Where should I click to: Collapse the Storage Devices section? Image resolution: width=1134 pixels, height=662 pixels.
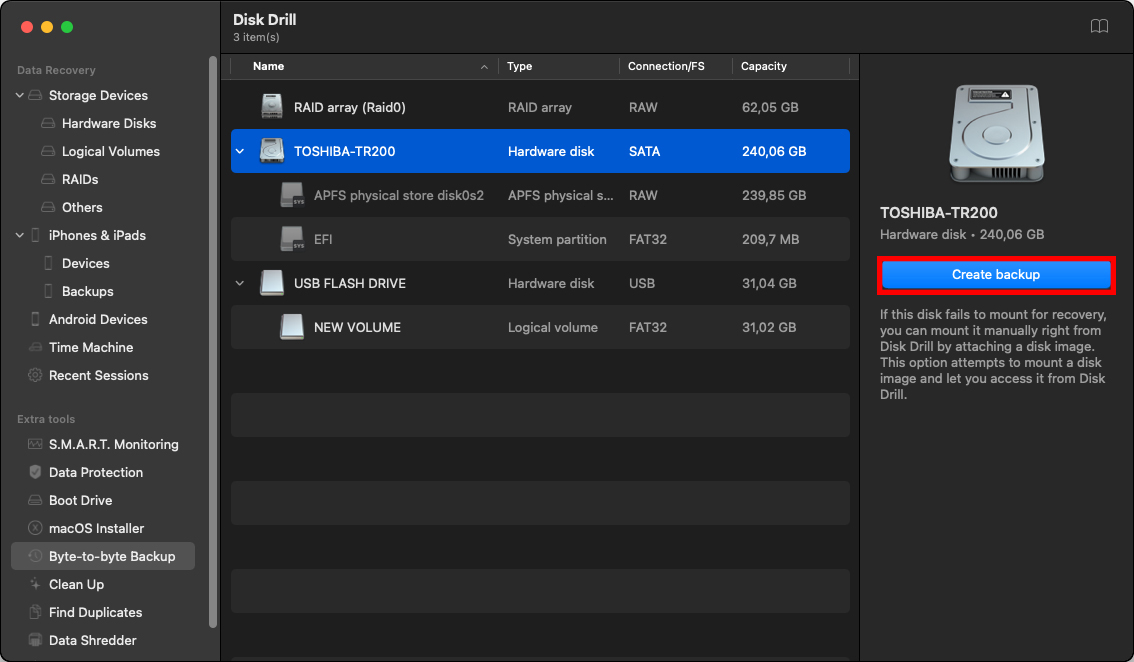coord(20,96)
